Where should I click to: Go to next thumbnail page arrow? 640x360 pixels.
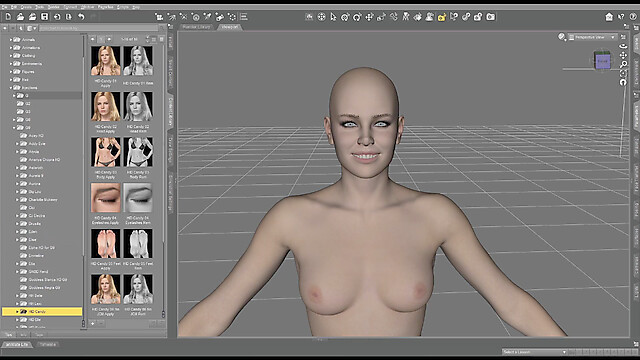pyautogui.click(x=109, y=39)
